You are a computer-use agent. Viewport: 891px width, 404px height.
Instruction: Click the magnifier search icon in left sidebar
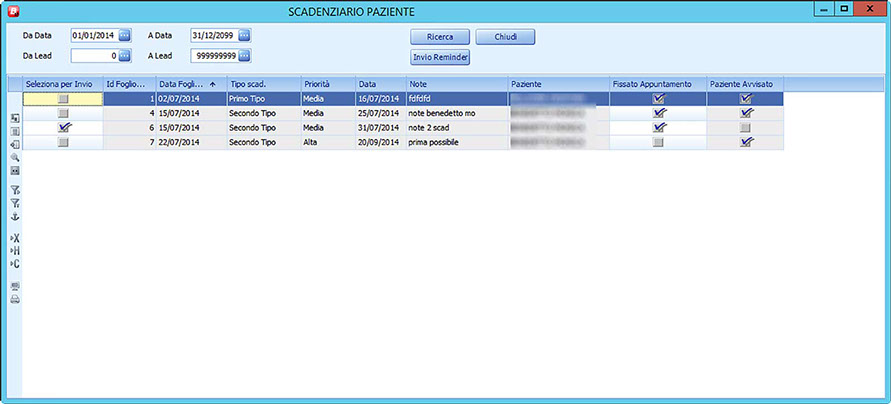click(15, 158)
